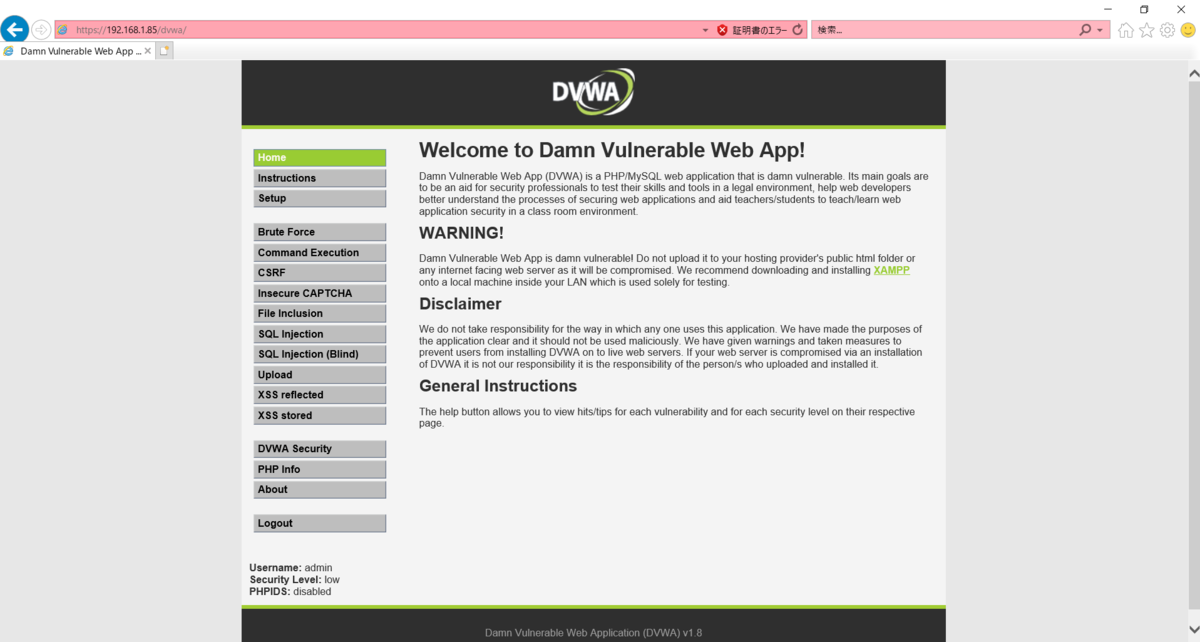Follow the XAMPP hyperlink
Viewport: 1200px width, 642px height.
(891, 270)
